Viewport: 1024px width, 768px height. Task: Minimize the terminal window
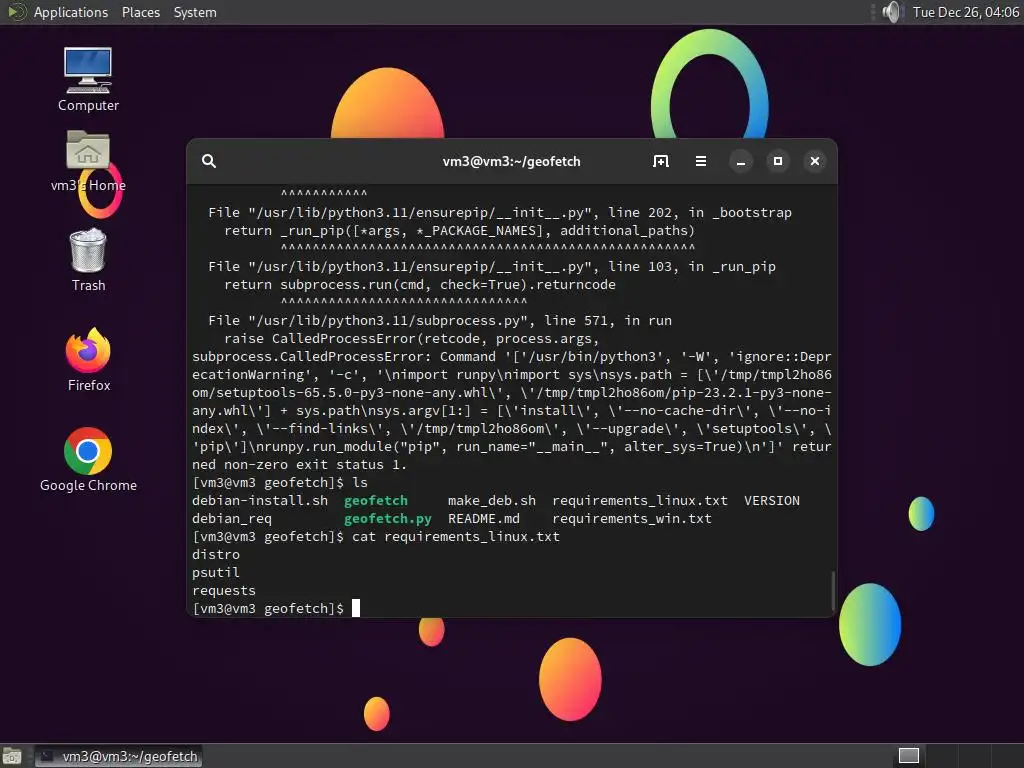(741, 161)
